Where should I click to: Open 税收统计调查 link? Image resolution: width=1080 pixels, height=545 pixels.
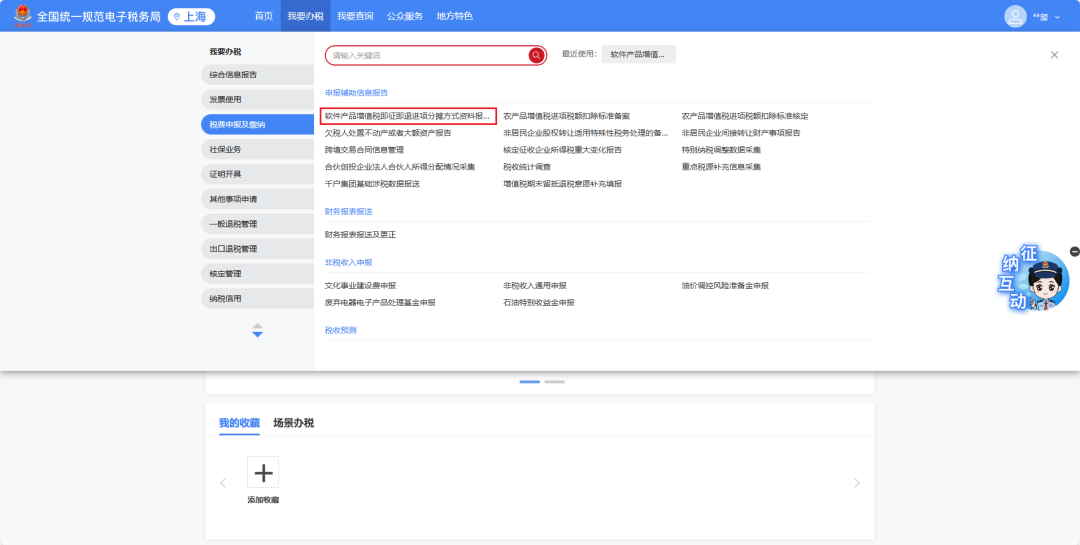pos(527,167)
